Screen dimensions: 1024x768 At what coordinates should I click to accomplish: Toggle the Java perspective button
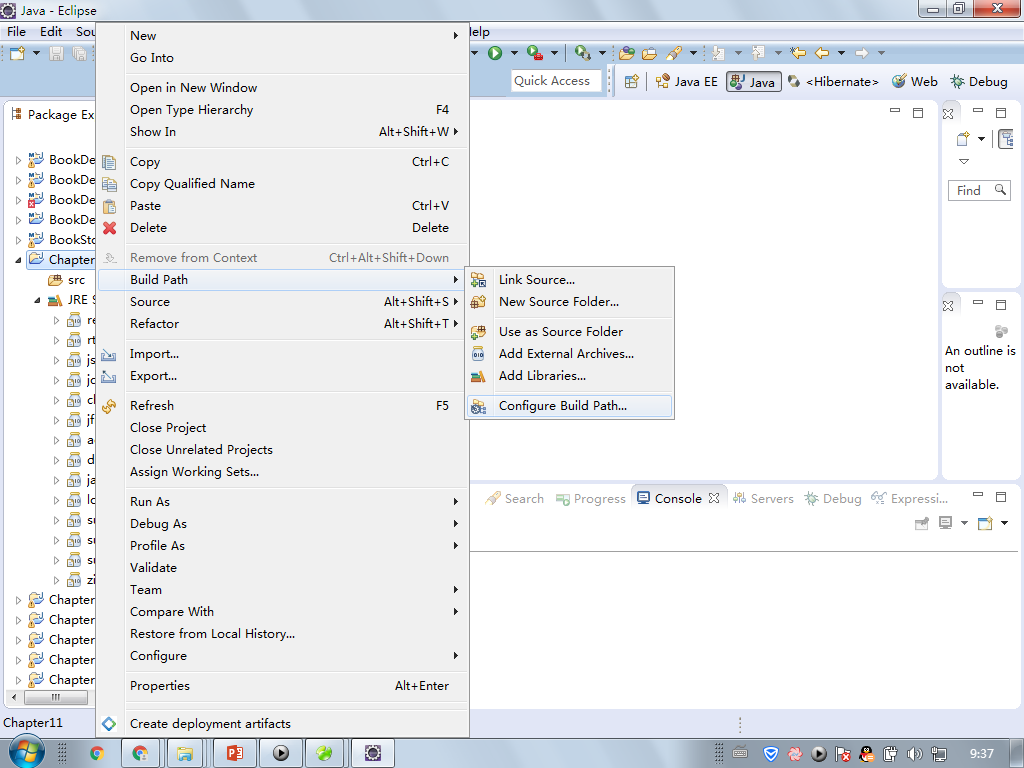click(753, 82)
